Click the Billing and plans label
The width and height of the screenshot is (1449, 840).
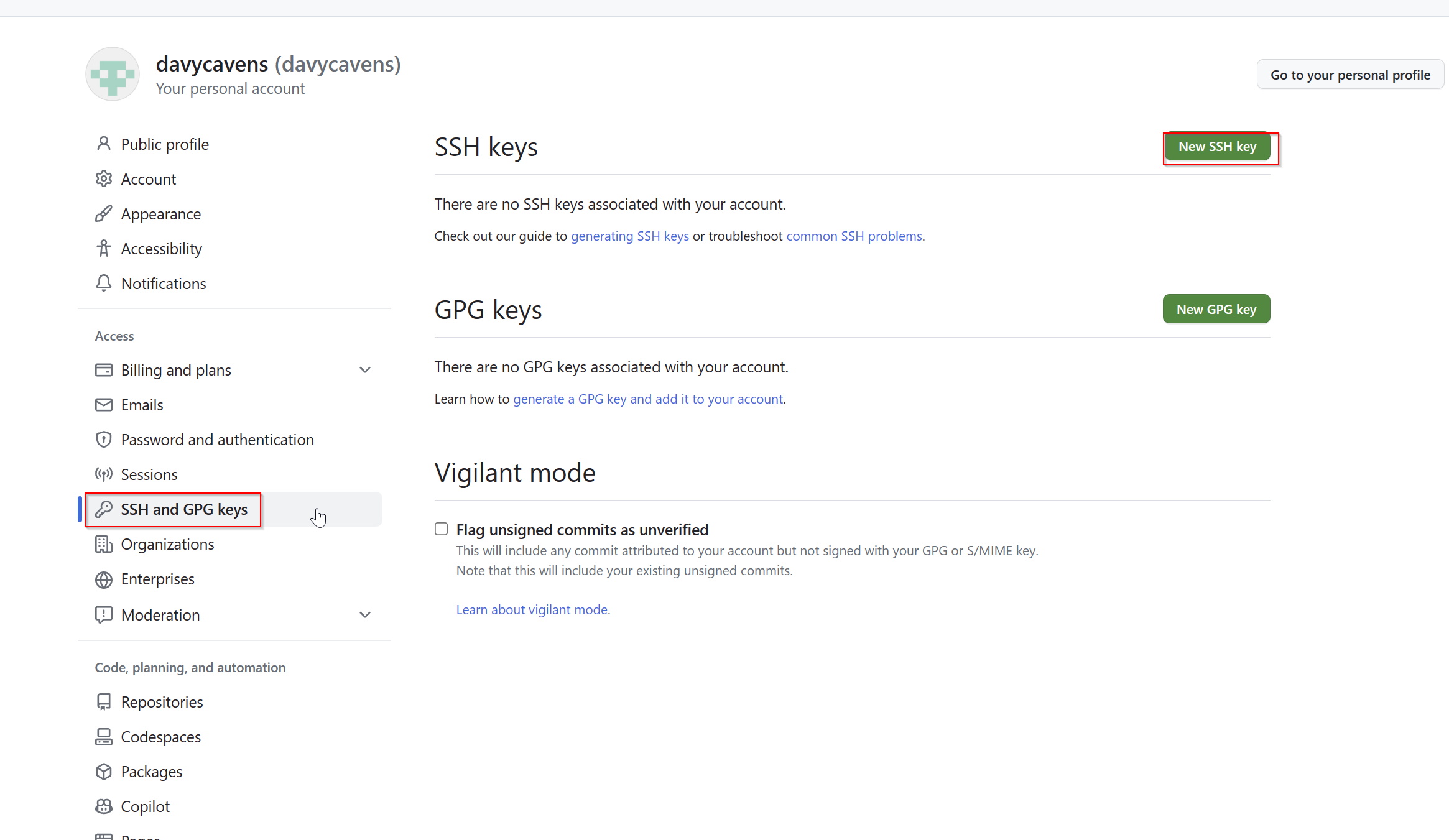(x=176, y=370)
